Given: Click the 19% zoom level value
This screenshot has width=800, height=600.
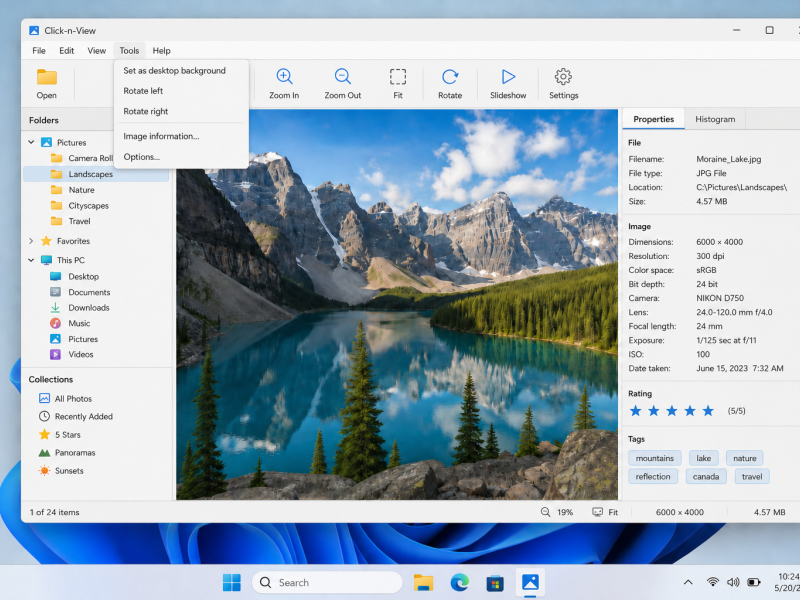Looking at the screenshot, I should click(565, 512).
